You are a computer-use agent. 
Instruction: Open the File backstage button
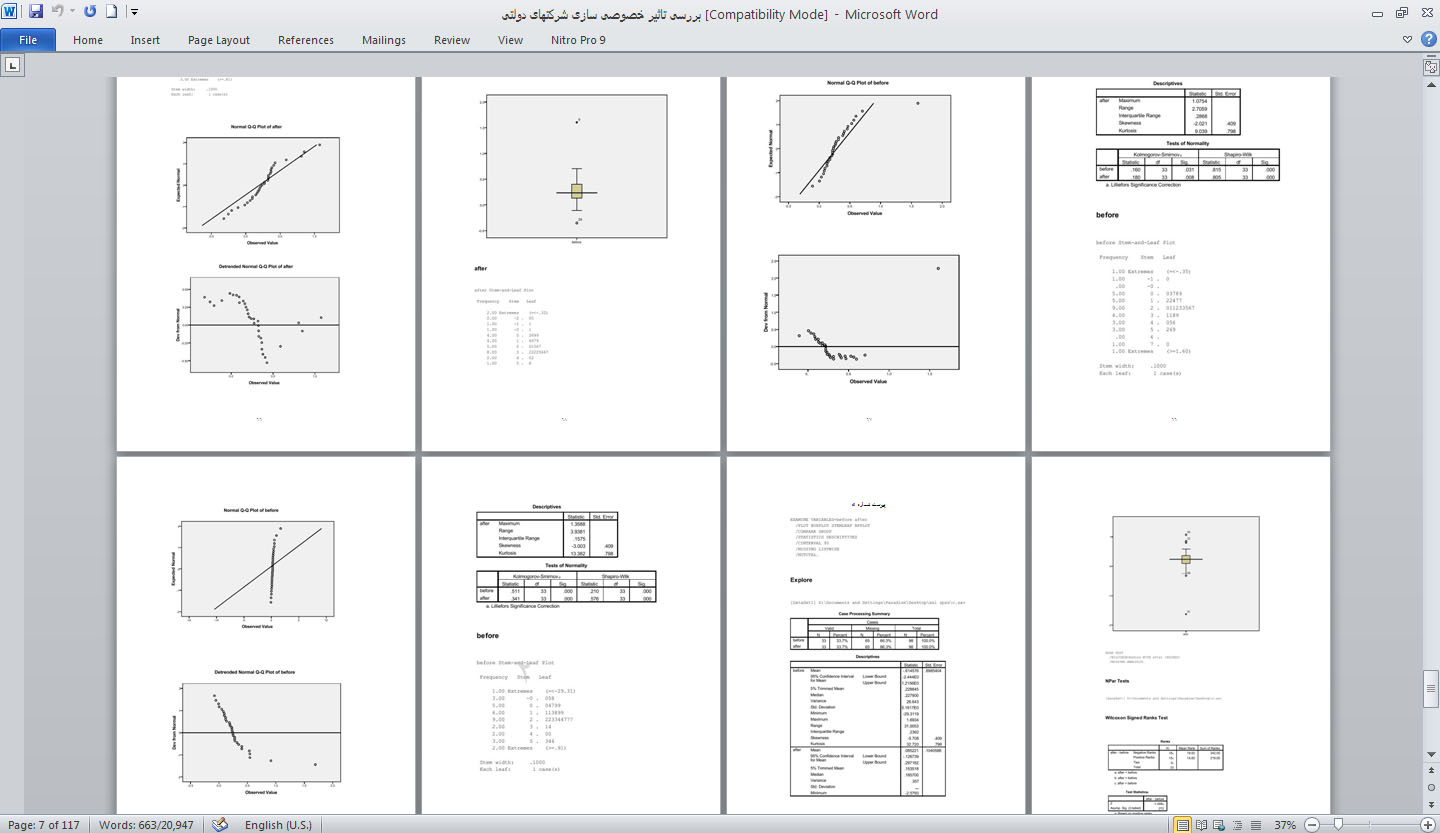(x=28, y=40)
